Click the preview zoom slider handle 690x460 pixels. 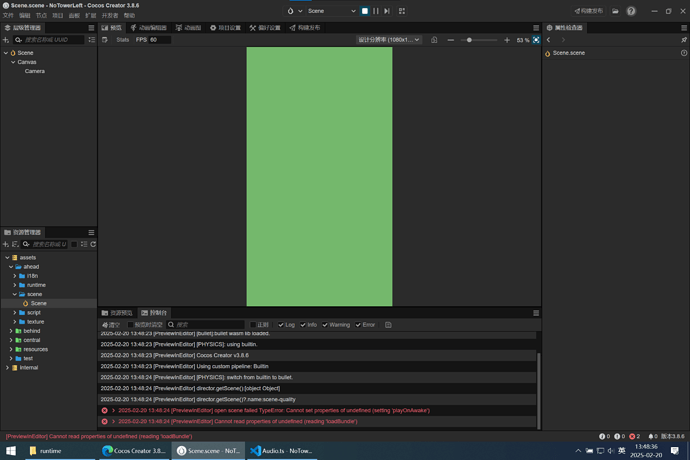click(x=469, y=40)
